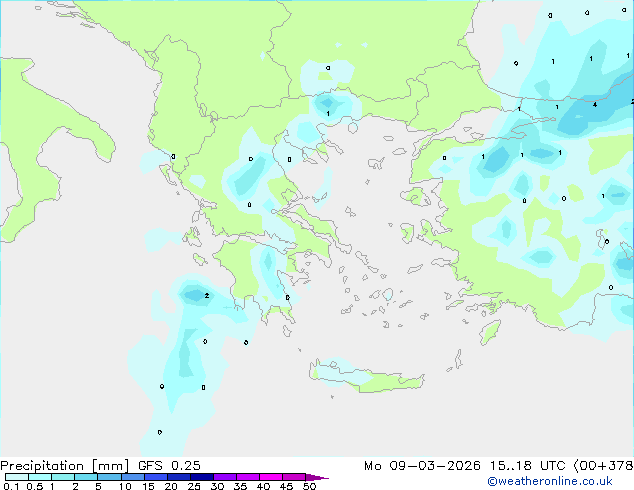Viewport: 634px width, 490px height.
Task: Pick the 30–35 mm purple legend swatch
Action: click(x=225, y=477)
